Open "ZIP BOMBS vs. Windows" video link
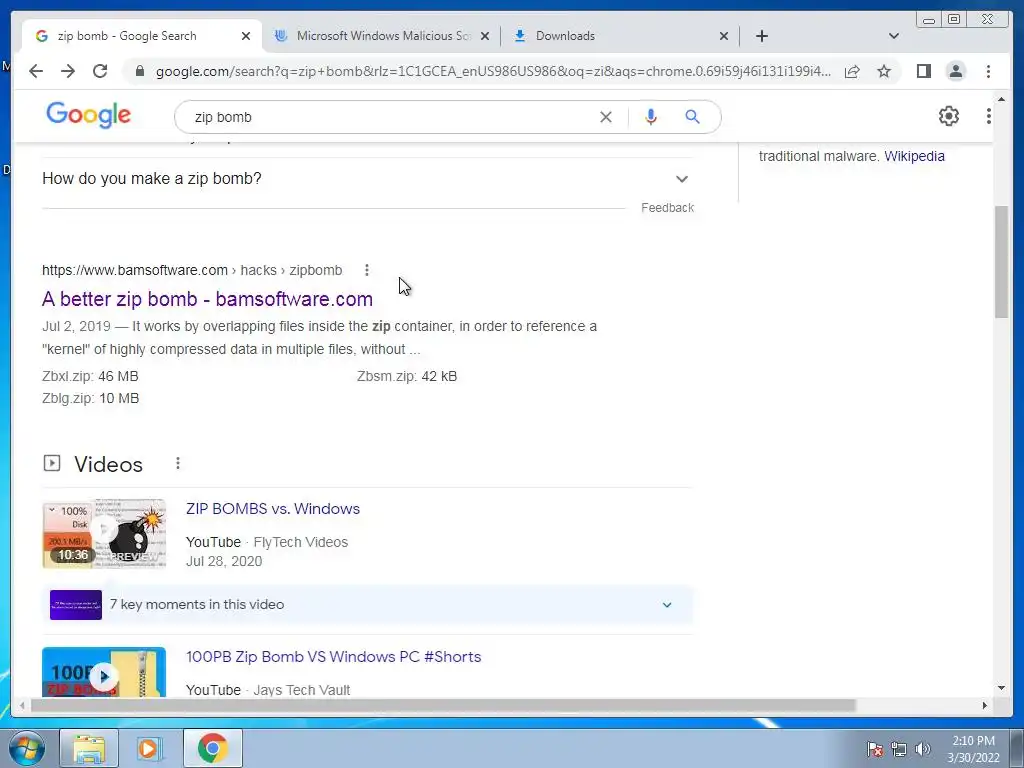The height and width of the screenshot is (768, 1024). [x=273, y=509]
